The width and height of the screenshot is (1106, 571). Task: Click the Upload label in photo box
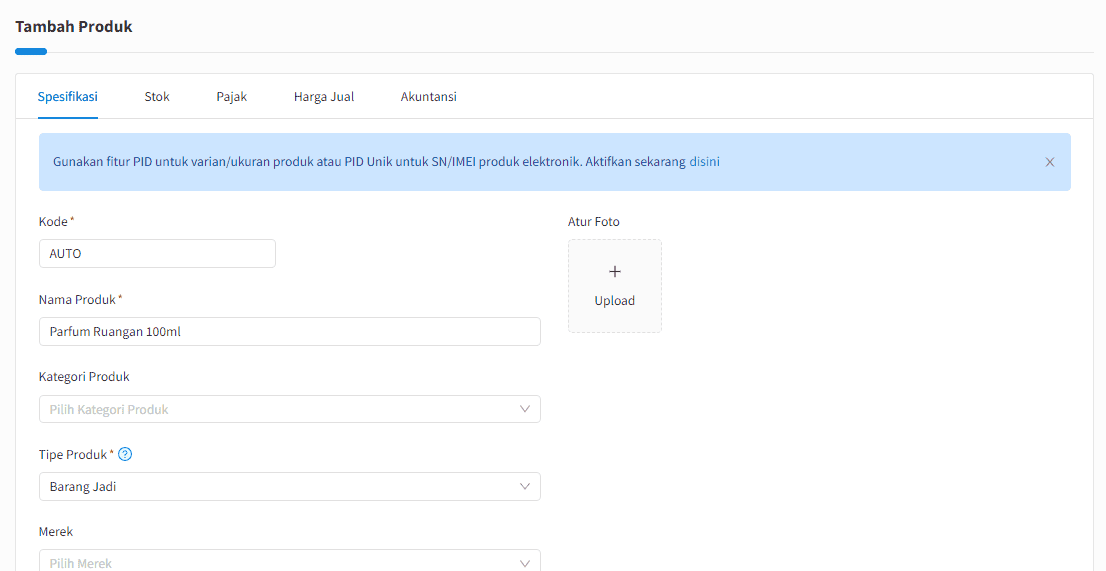614,300
